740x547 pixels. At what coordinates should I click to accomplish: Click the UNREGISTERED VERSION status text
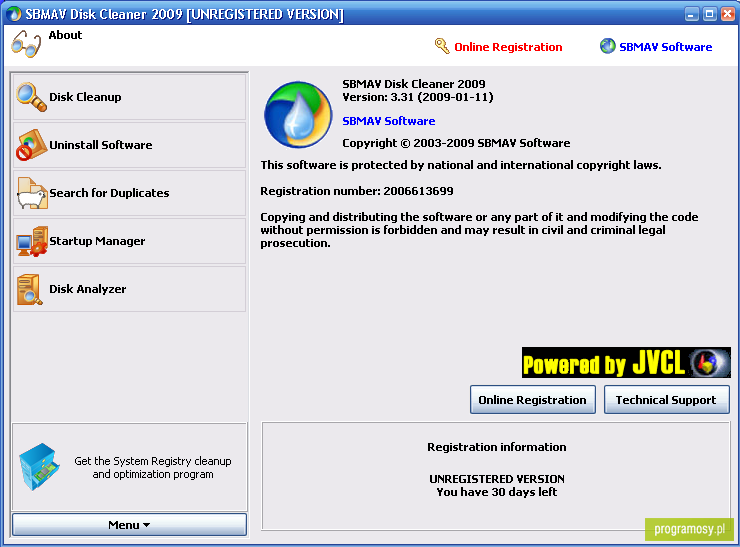pyautogui.click(x=496, y=479)
